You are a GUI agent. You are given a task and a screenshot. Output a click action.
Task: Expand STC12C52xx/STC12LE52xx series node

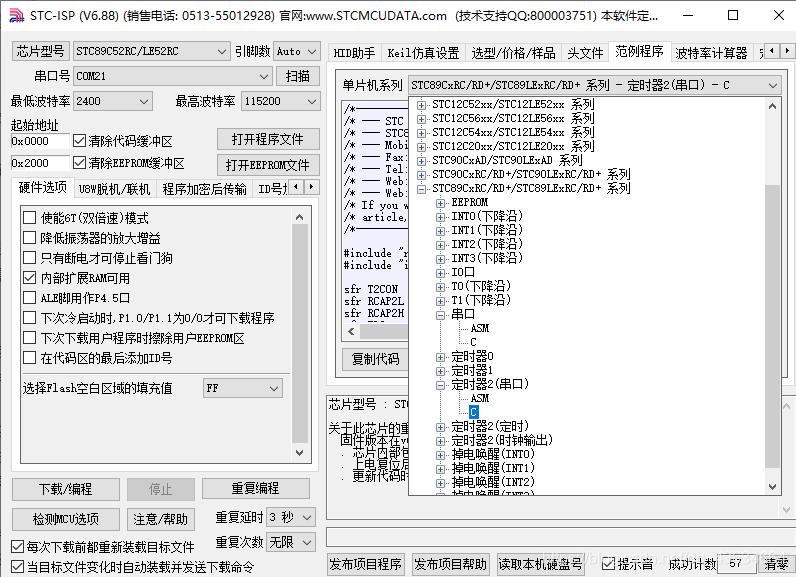(421, 105)
